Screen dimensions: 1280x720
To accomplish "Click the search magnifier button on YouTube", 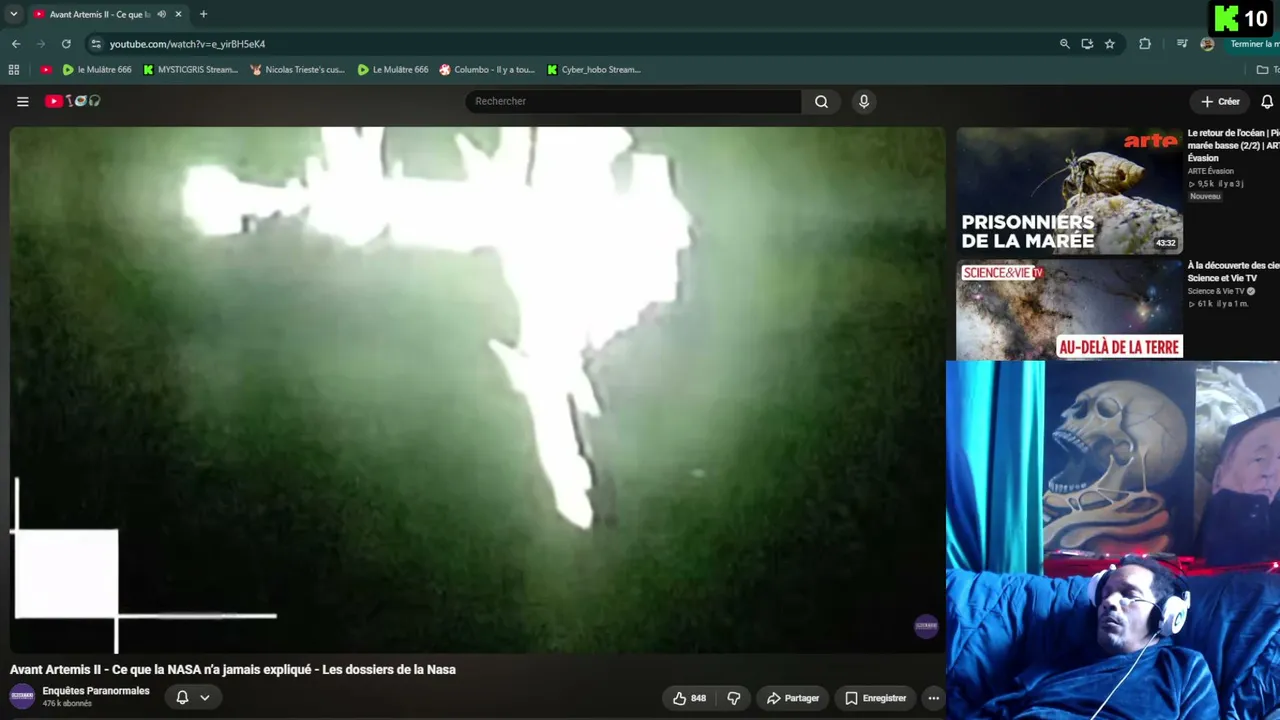I will (x=821, y=101).
